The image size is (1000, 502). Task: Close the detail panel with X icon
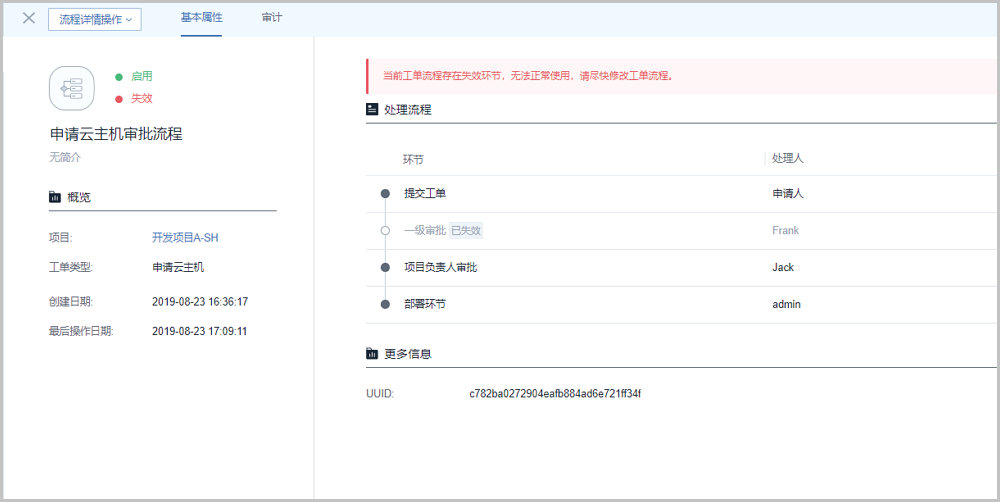(29, 18)
